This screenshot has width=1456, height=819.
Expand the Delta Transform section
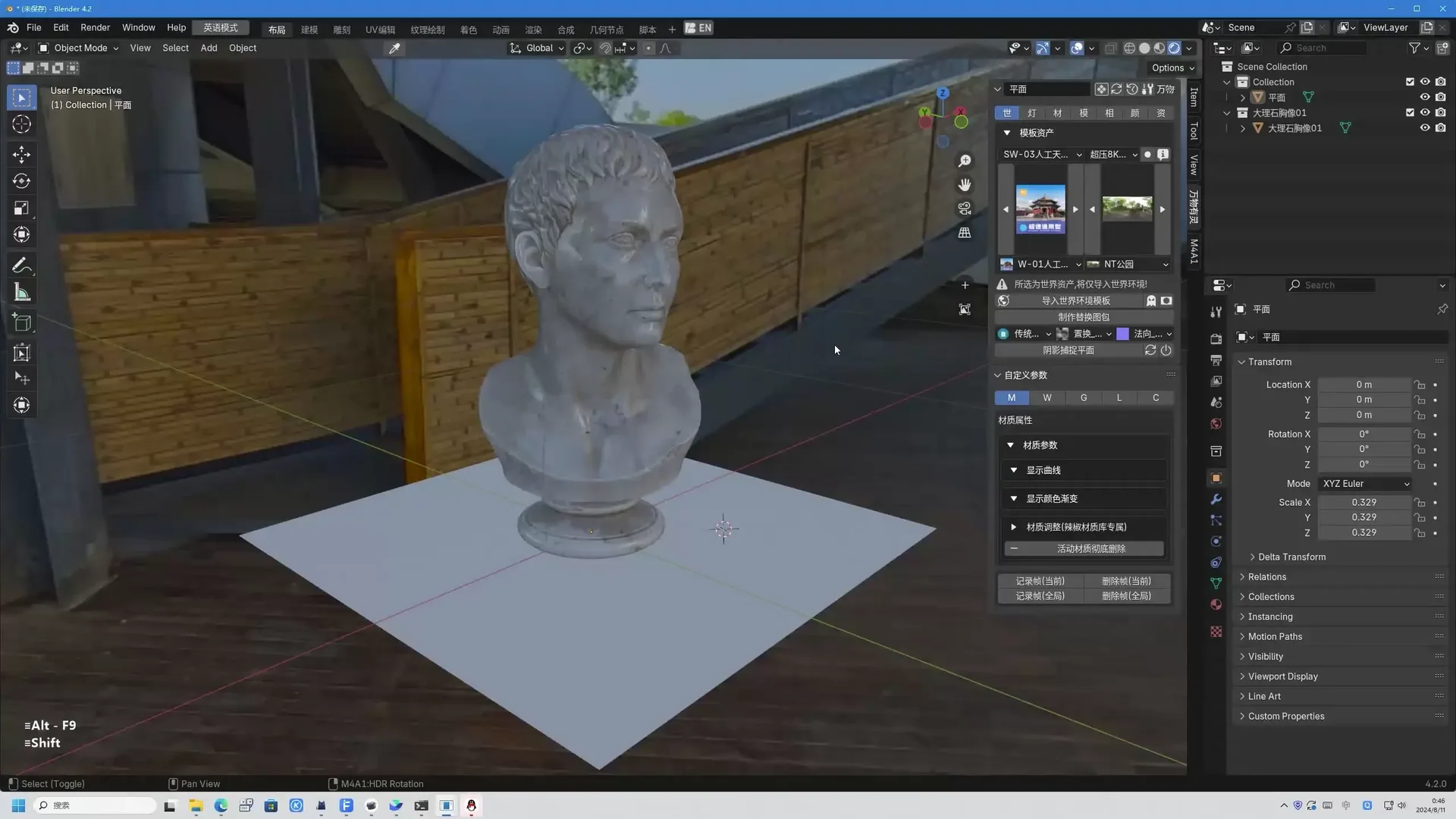point(1291,557)
